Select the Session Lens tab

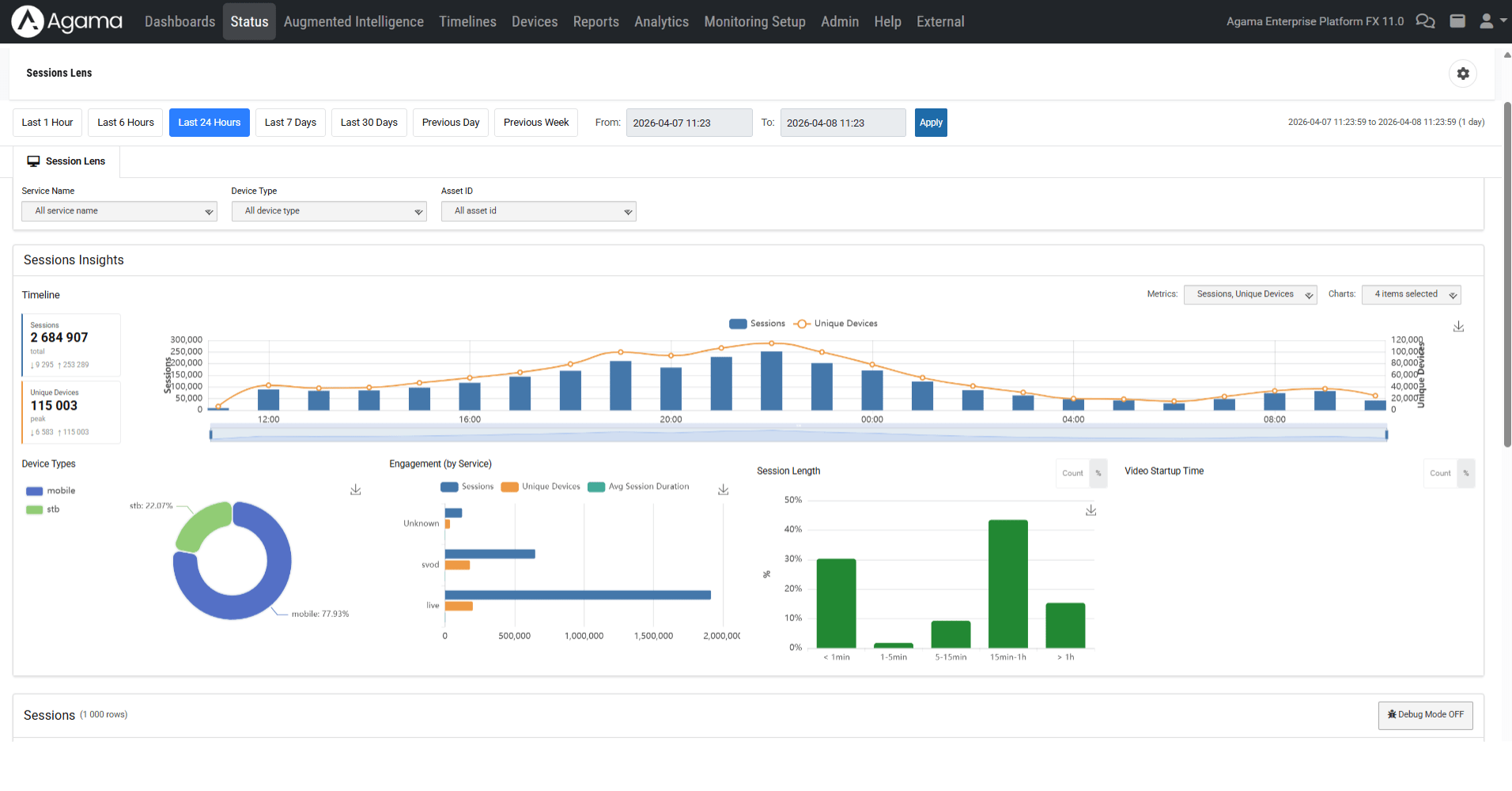[x=67, y=161]
